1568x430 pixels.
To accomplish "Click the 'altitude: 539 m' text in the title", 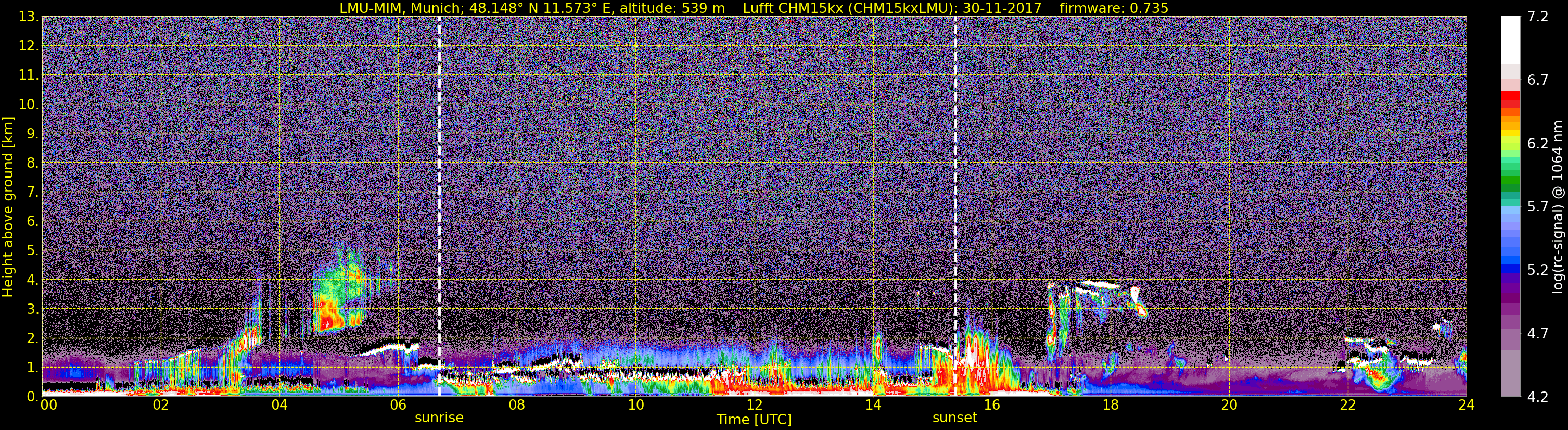I will tap(672, 8).
